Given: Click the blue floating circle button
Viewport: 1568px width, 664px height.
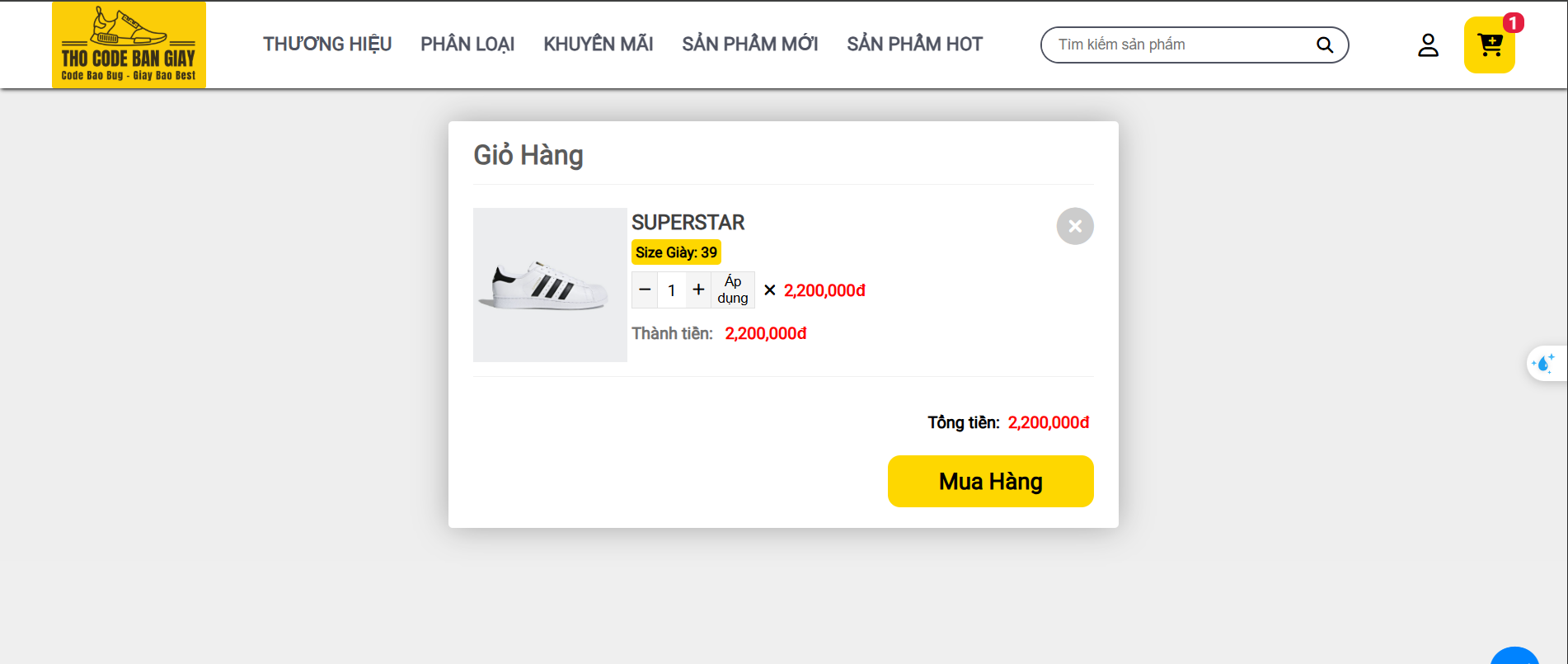Looking at the screenshot, I should pyautogui.click(x=1515, y=657).
